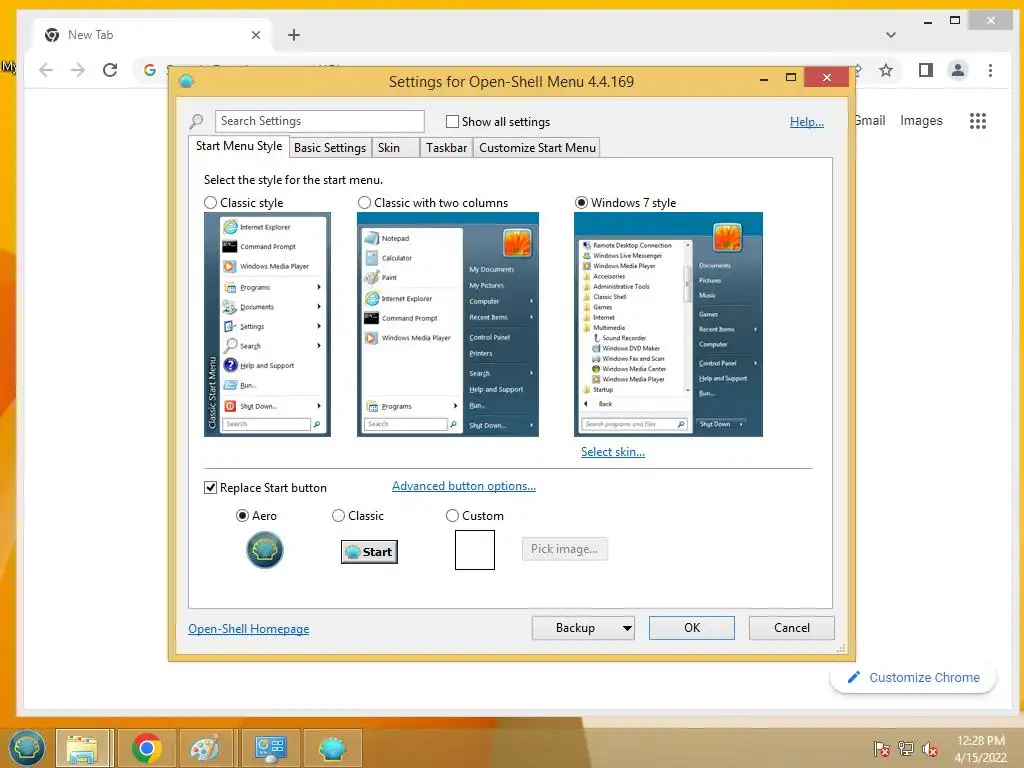Enable Show all settings checkbox
Screen dimensions: 1024x768
[x=452, y=121]
